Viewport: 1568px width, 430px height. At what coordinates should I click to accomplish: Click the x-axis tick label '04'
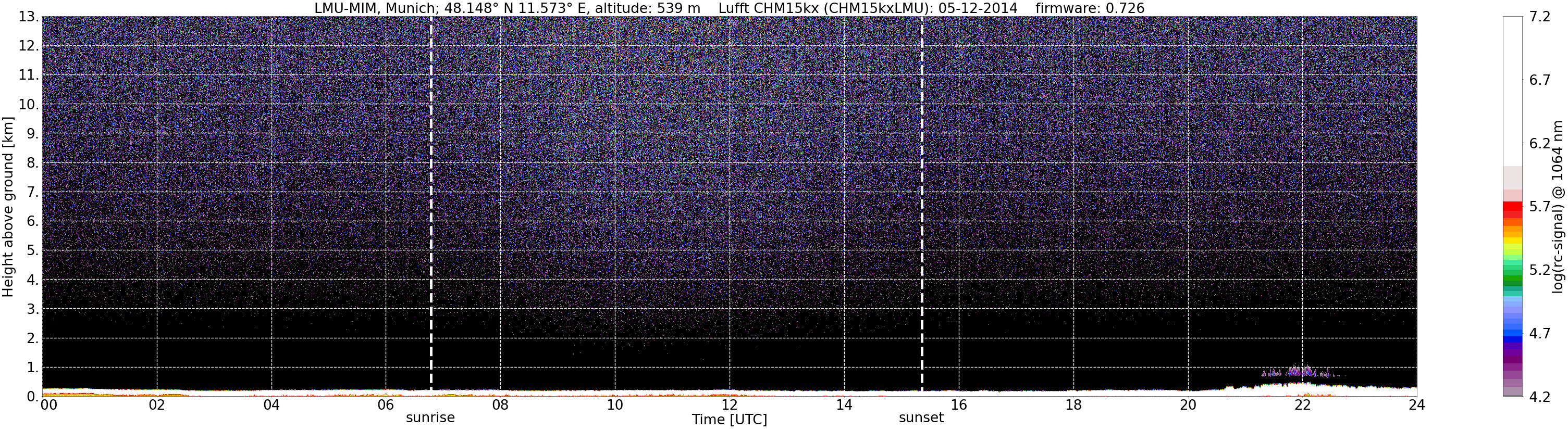pos(271,405)
